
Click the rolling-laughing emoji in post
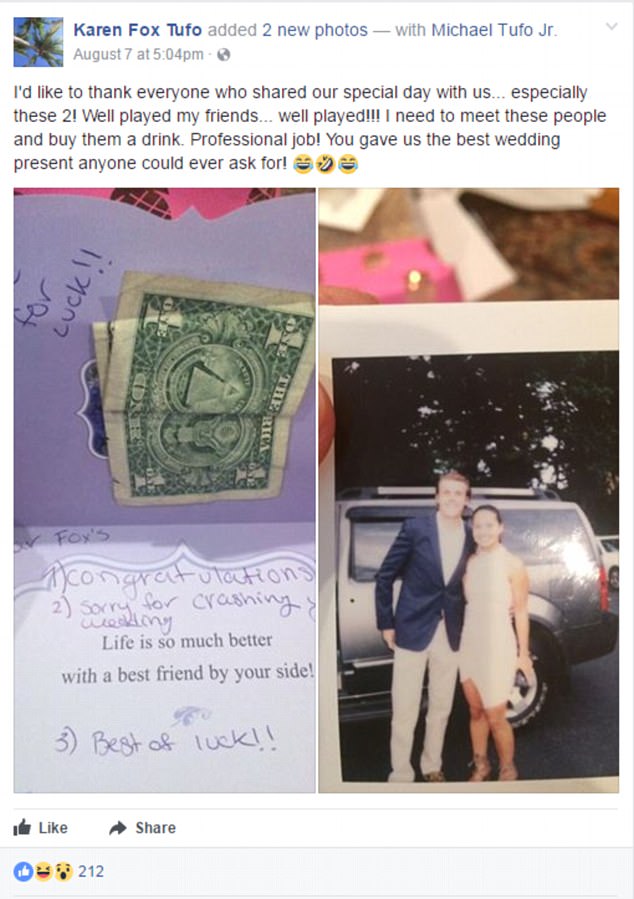click(325, 165)
